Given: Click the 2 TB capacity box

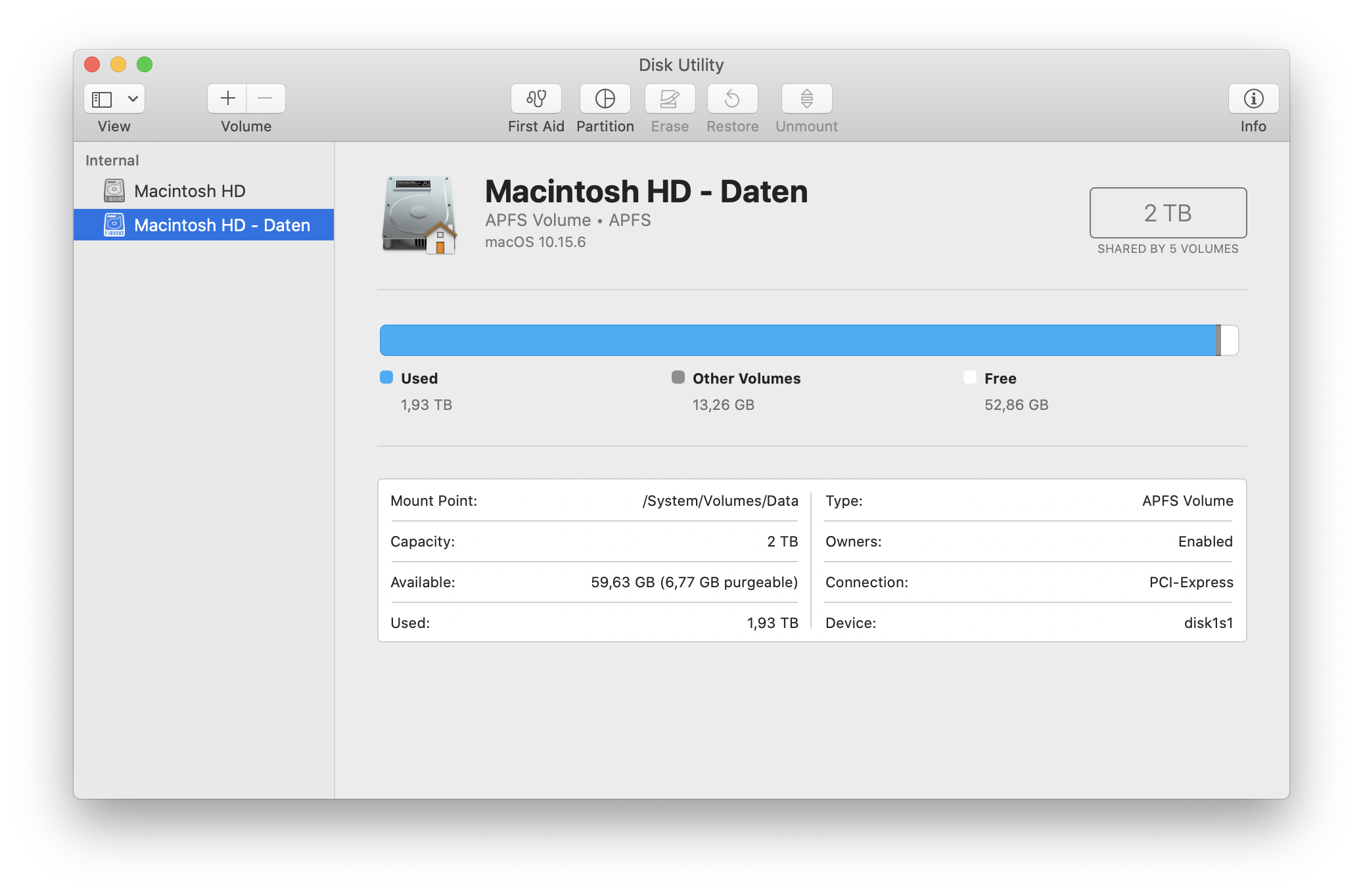Looking at the screenshot, I should point(1167,213).
